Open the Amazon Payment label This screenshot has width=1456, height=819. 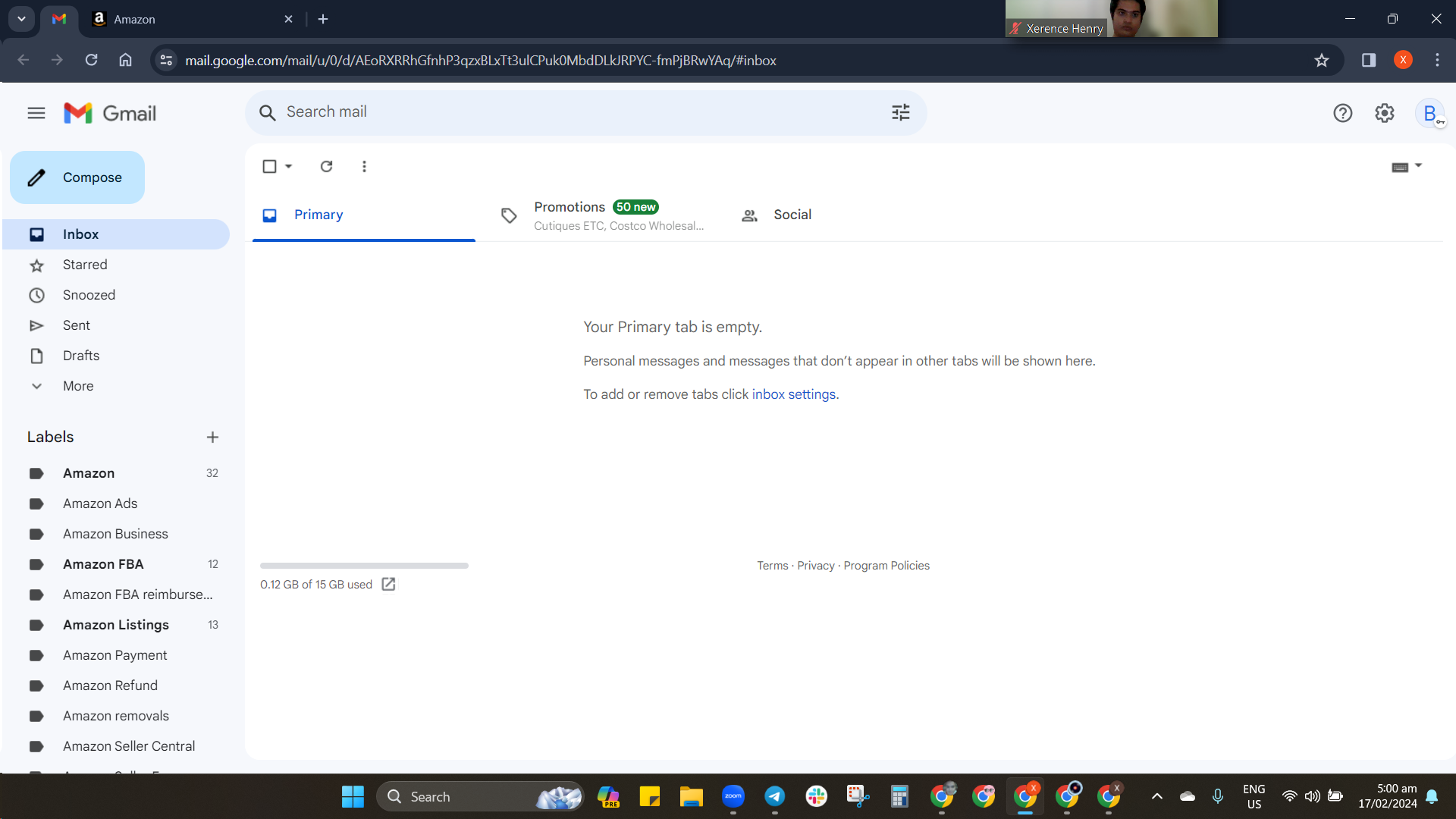pos(116,655)
